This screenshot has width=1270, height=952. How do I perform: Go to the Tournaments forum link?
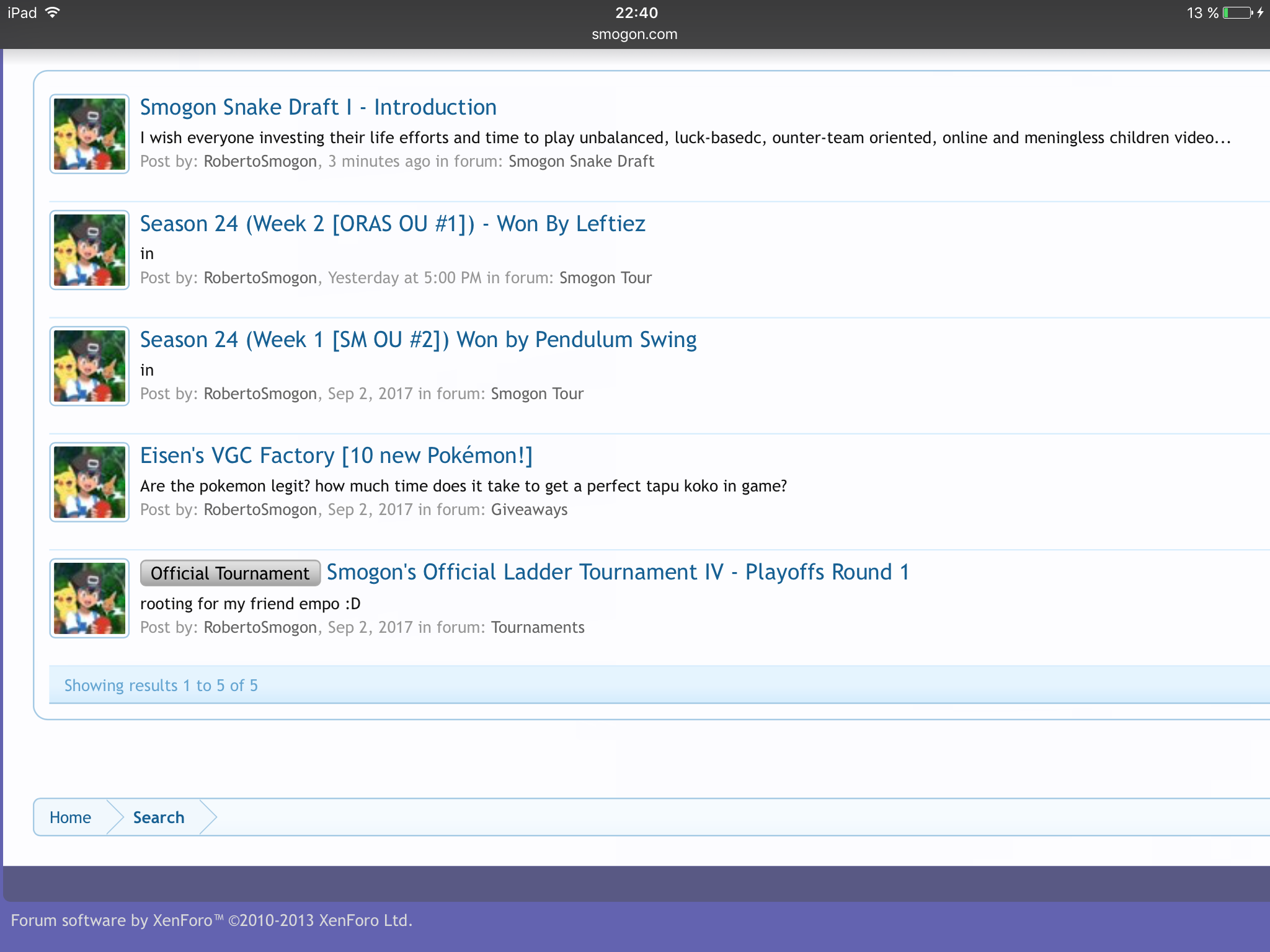538,628
